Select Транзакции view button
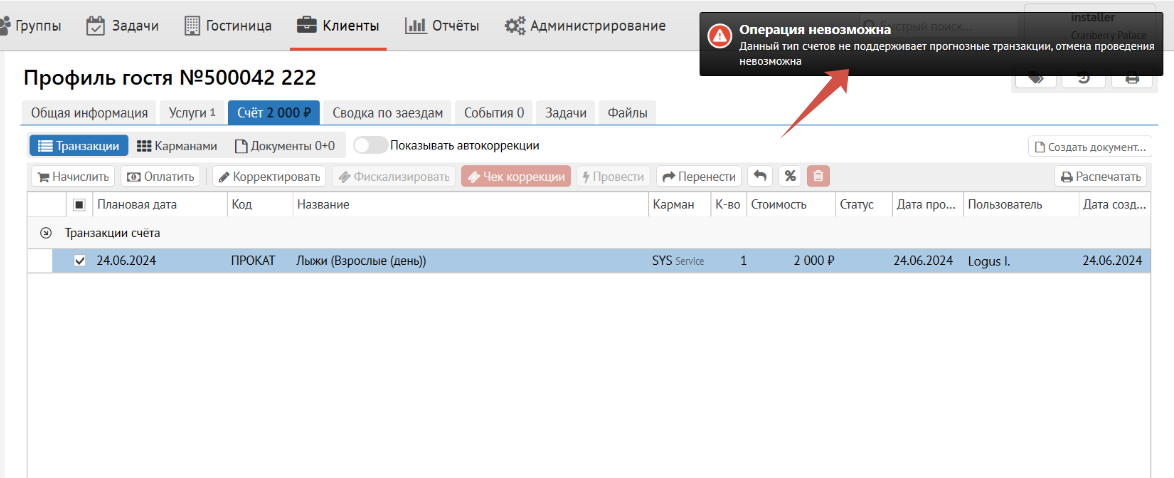Screen dimensions: 1174x478 tap(79, 146)
